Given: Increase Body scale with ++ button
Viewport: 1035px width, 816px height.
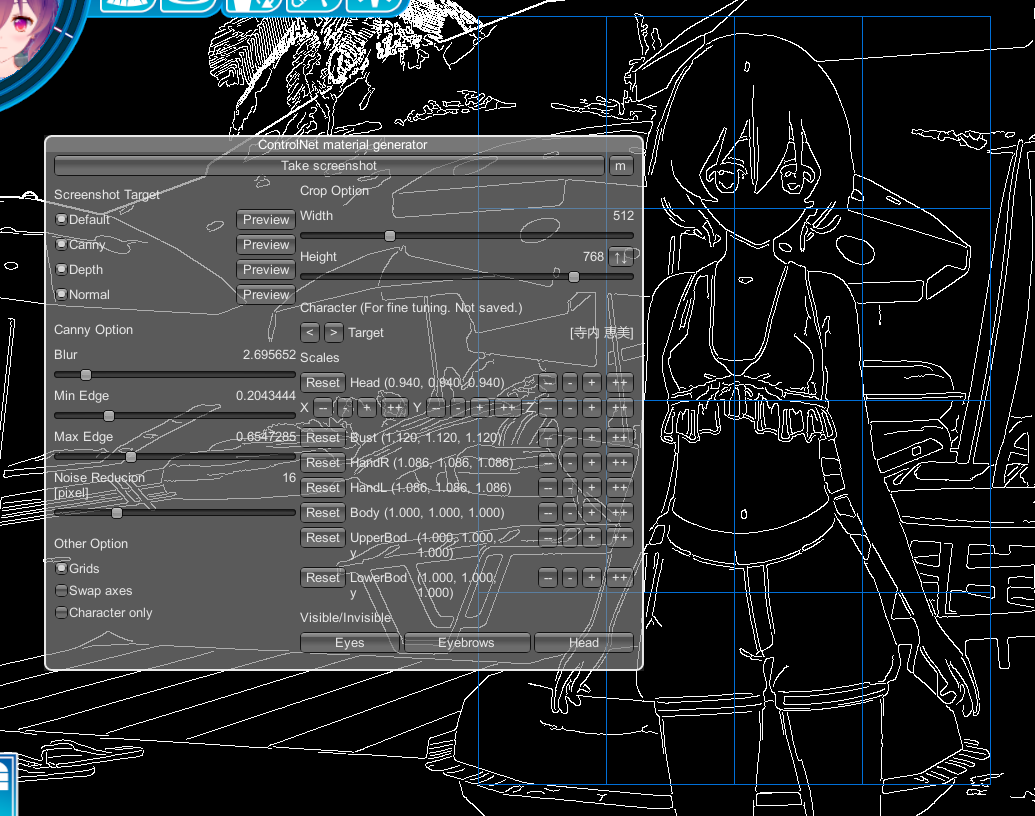Looking at the screenshot, I should [619, 513].
